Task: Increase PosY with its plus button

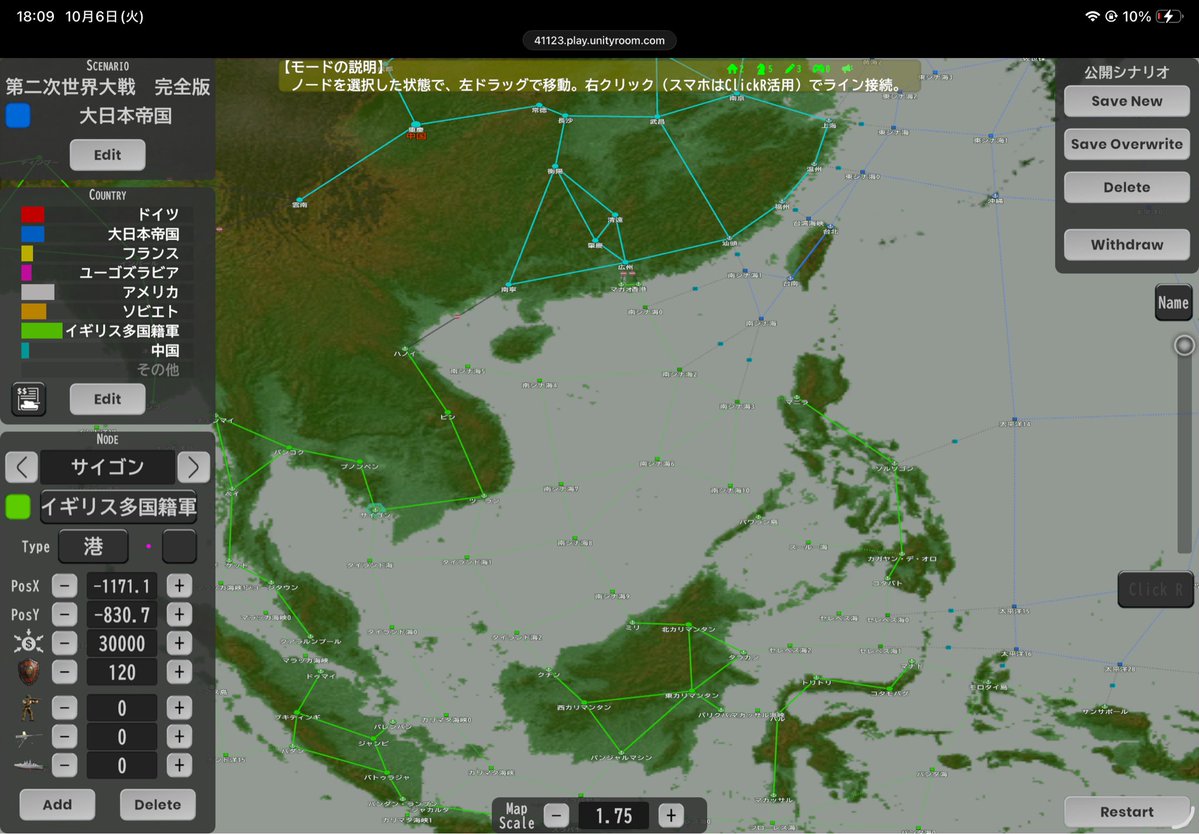Action: 179,615
